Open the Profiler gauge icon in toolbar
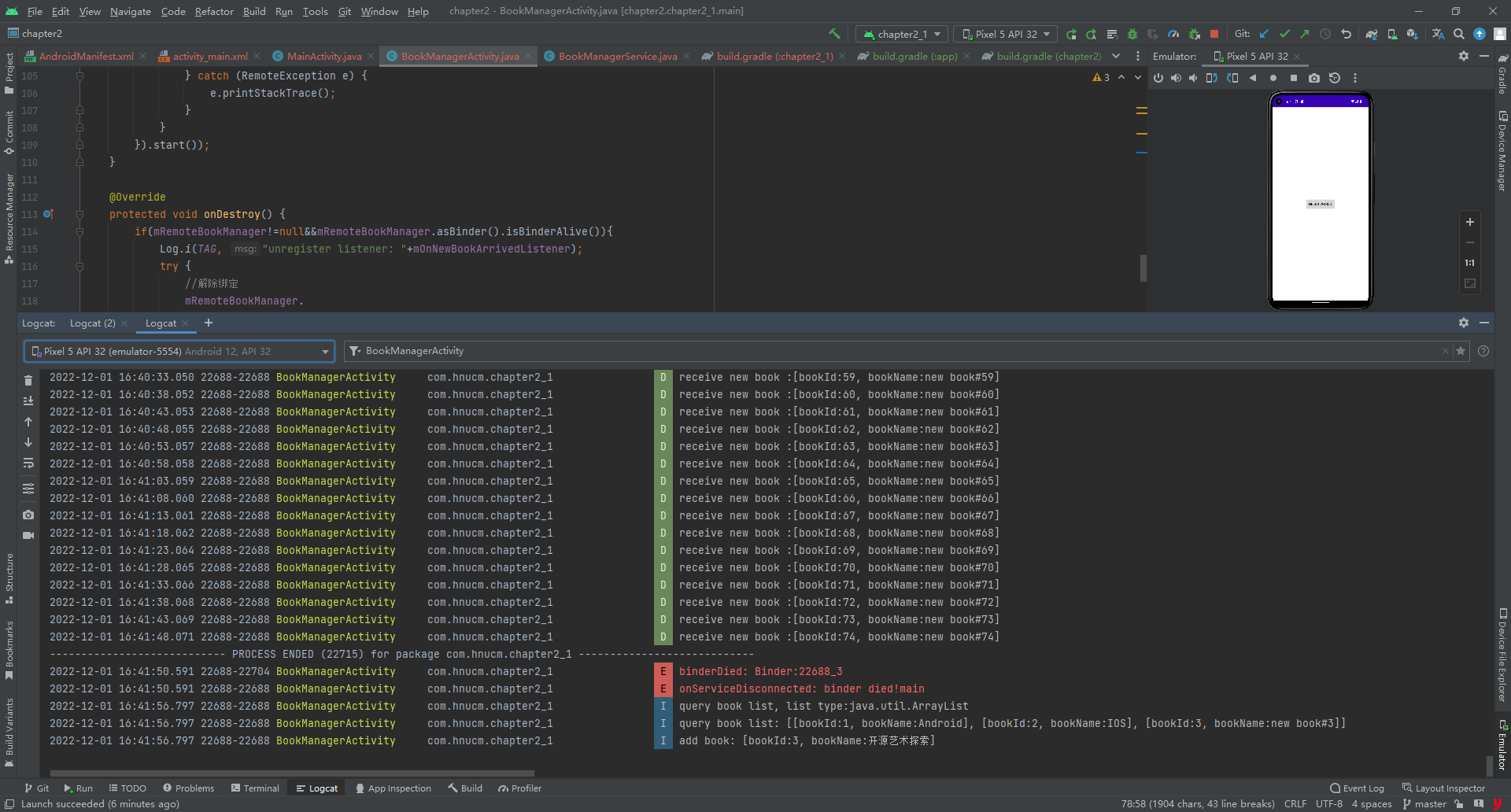Viewport: 1511px width, 812px height. click(1173, 34)
